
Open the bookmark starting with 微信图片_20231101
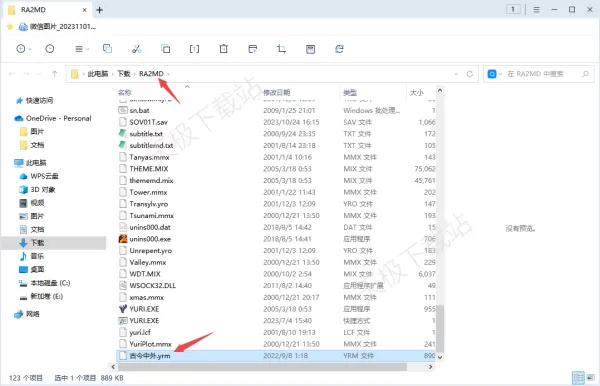click(x=58, y=26)
